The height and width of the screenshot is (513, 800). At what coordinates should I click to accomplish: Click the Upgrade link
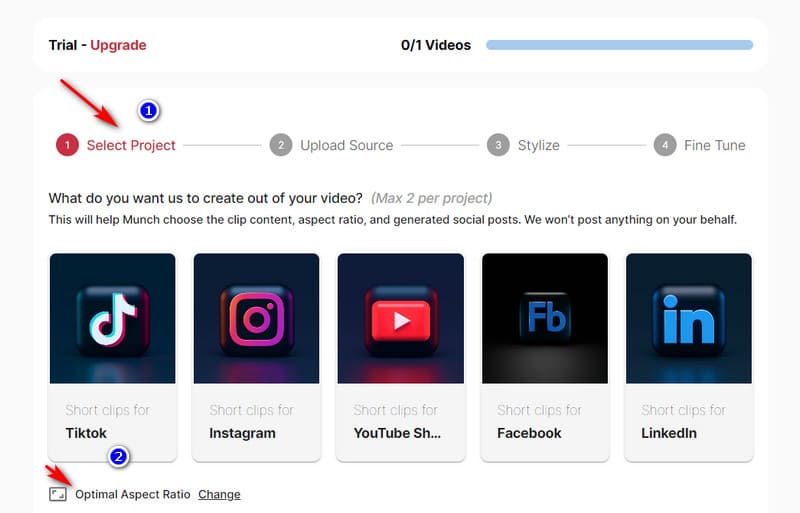tap(118, 45)
